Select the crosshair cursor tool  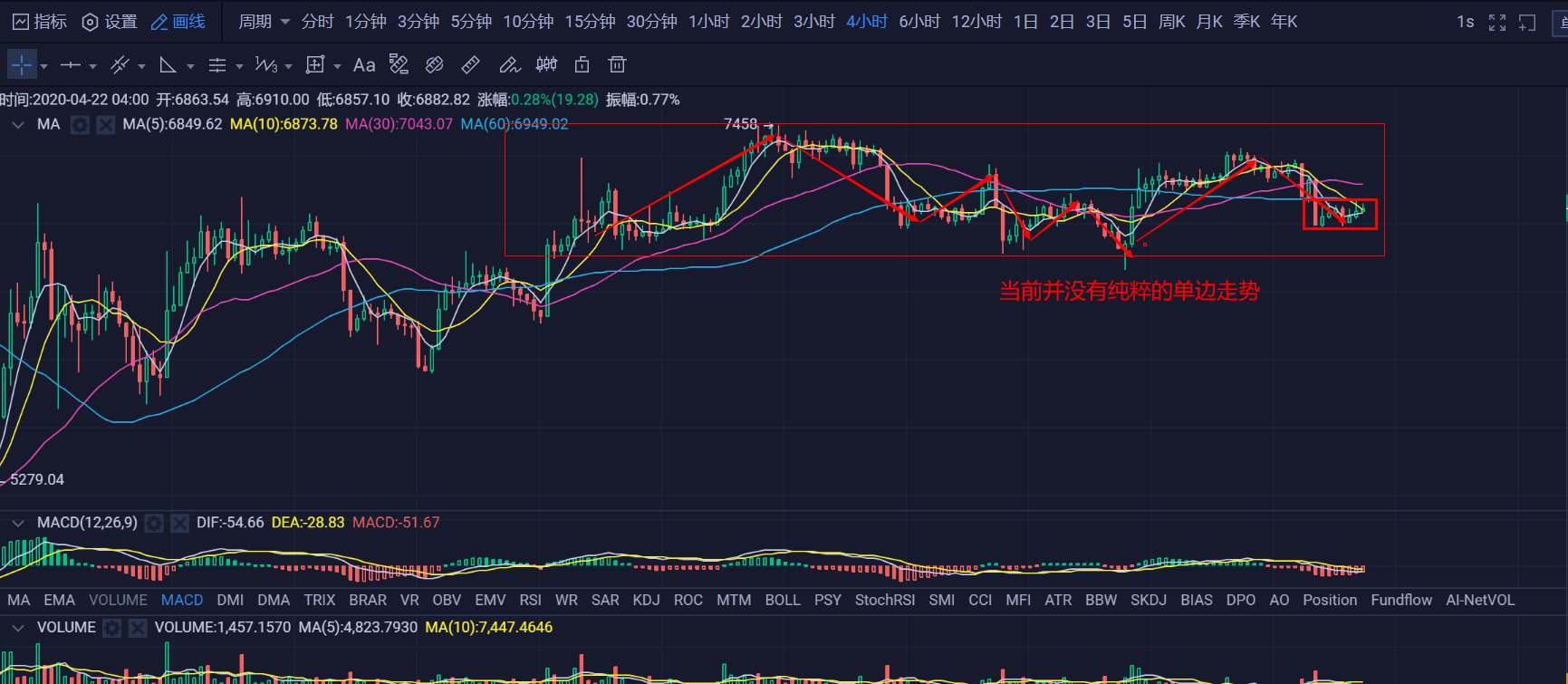pyautogui.click(x=21, y=65)
